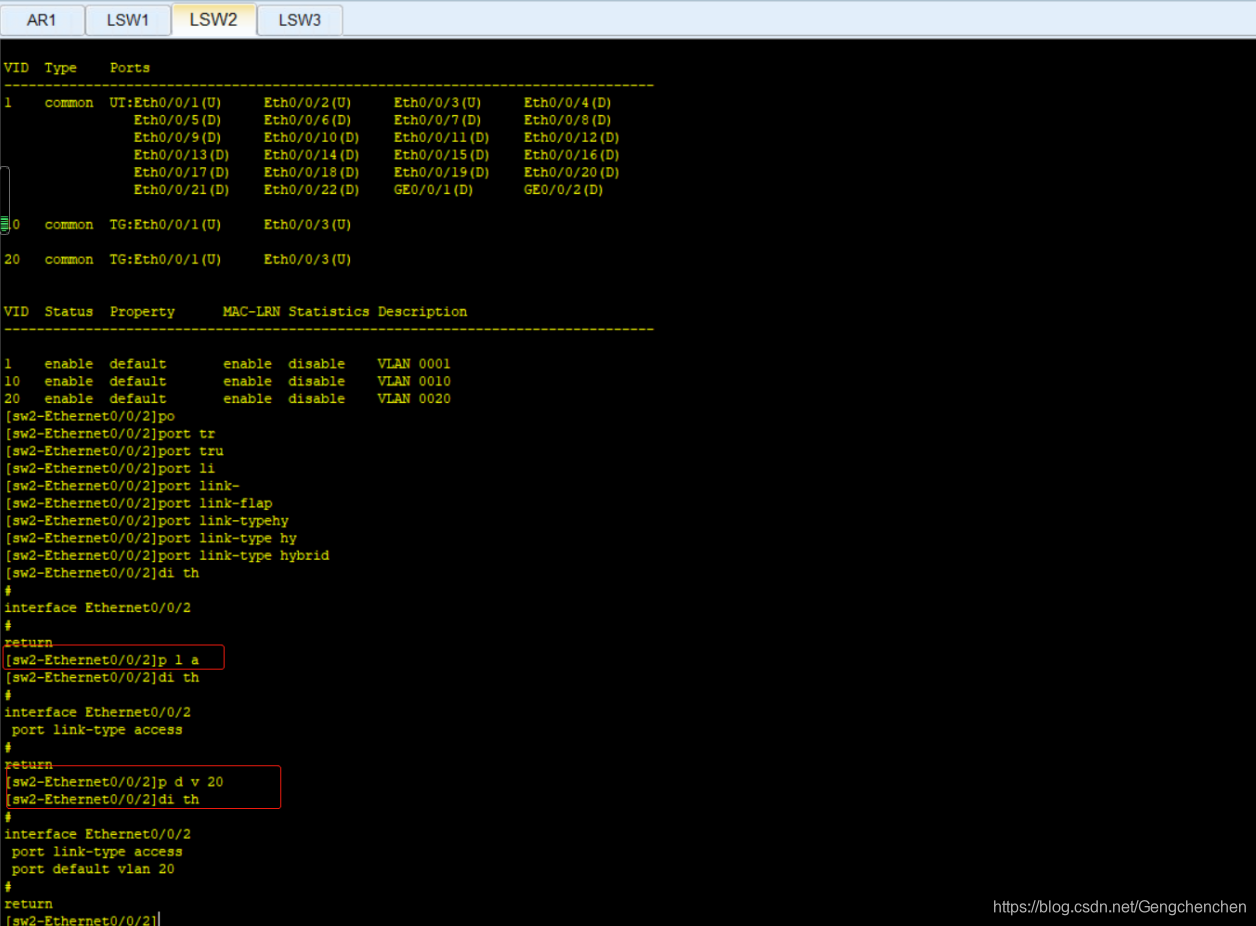Click the GE0/0/2(D) port entry
The image size is (1256, 926).
click(564, 189)
